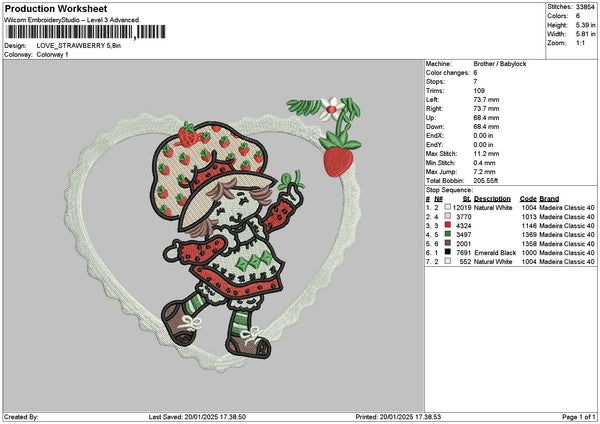Click the height value '5.39 in'
Viewport: 600px width, 424px height.
pyautogui.click(x=585, y=25)
